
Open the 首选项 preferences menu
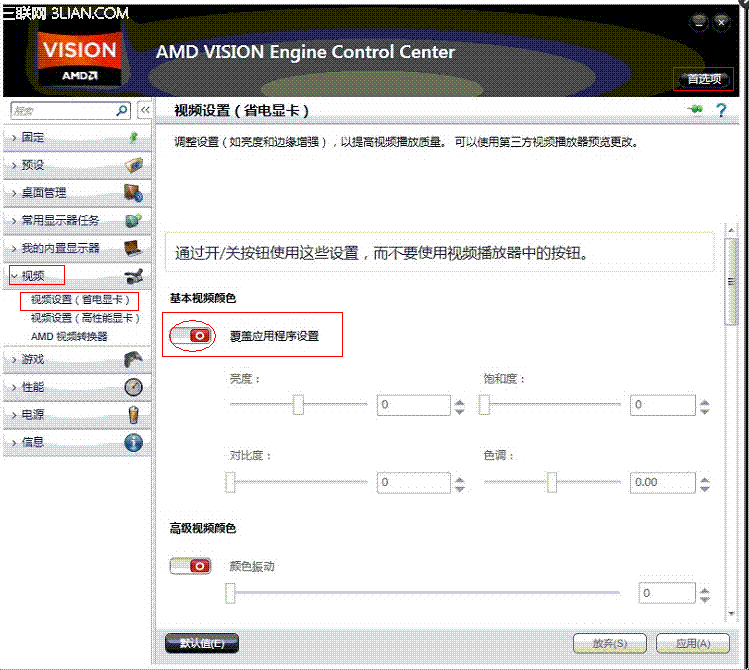704,79
